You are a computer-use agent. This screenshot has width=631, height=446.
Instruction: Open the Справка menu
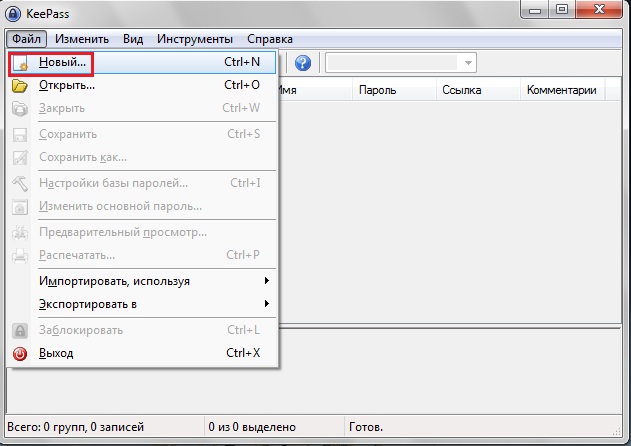271,38
